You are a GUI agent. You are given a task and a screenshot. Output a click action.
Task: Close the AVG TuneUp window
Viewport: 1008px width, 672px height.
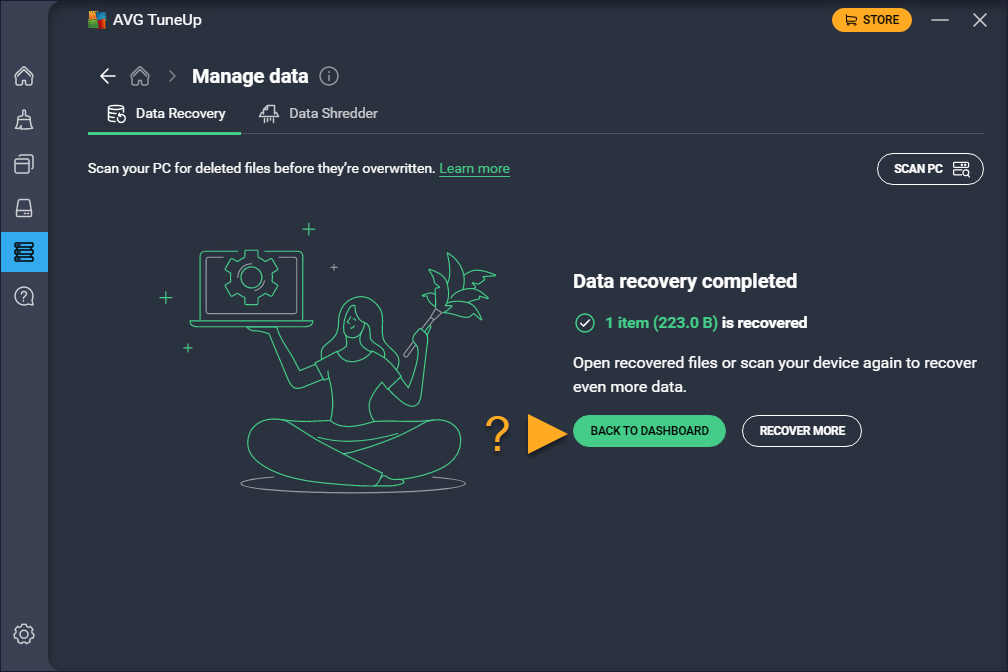(980, 20)
